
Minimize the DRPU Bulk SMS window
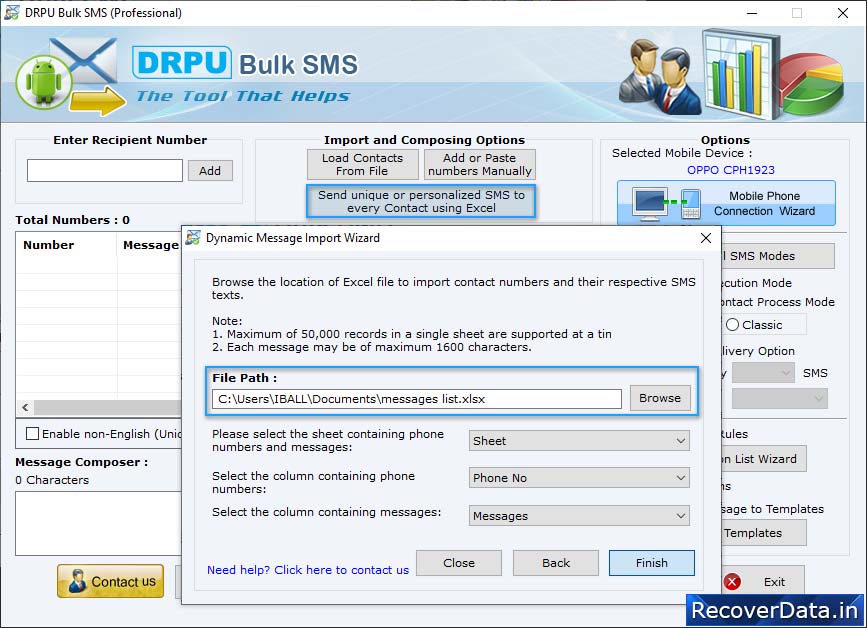pyautogui.click(x=752, y=13)
